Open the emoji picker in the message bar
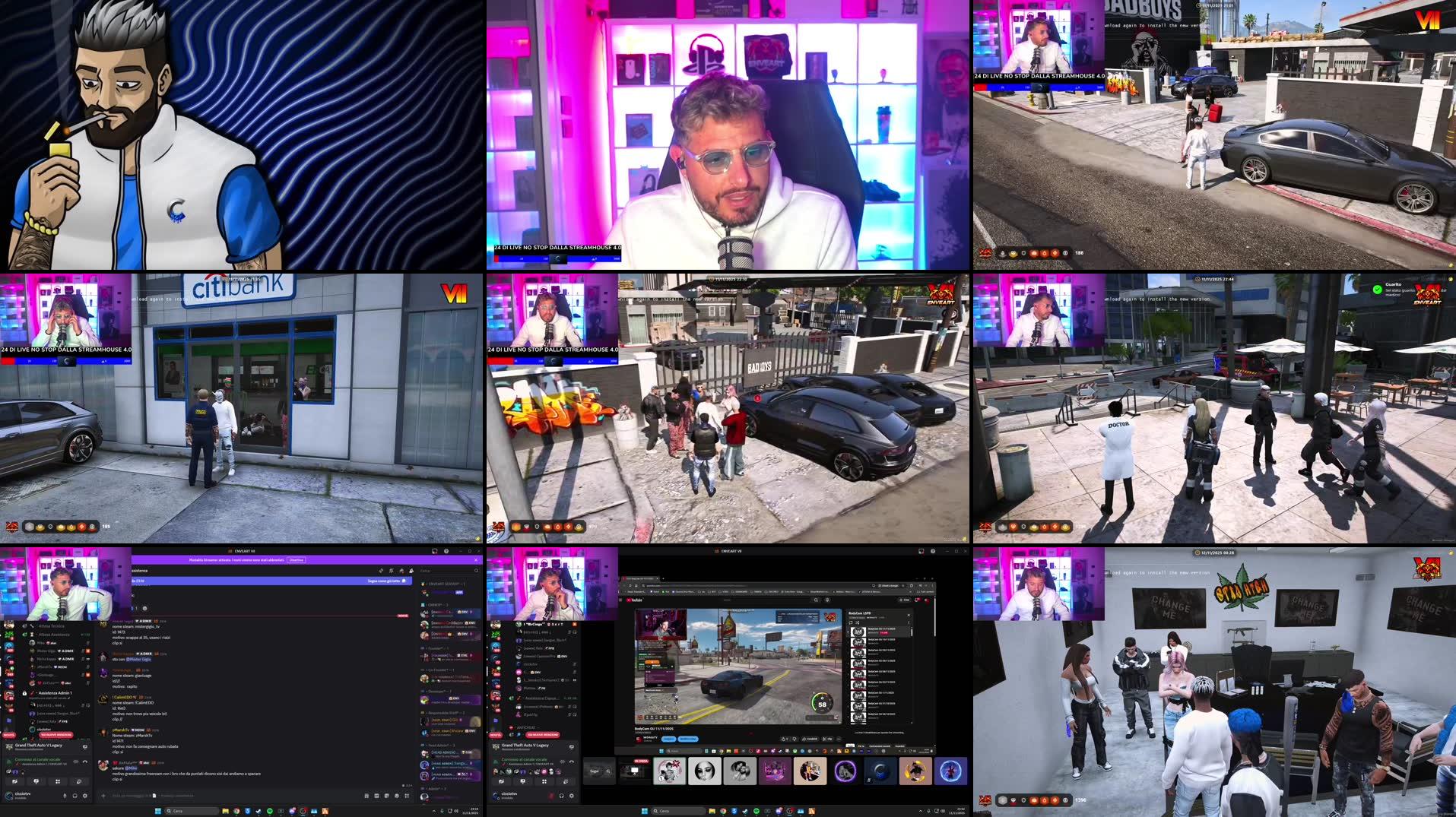 point(396,796)
